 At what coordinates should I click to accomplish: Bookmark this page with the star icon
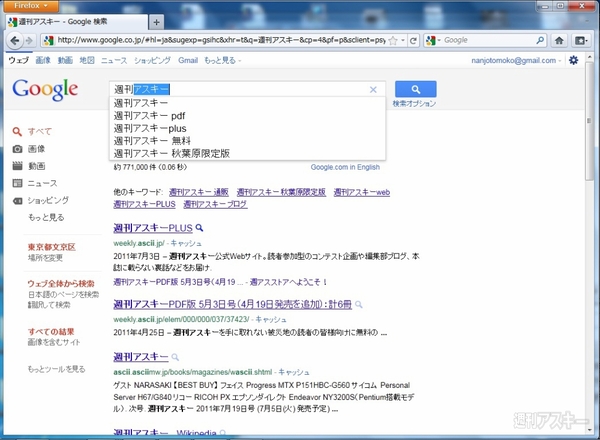coord(393,40)
